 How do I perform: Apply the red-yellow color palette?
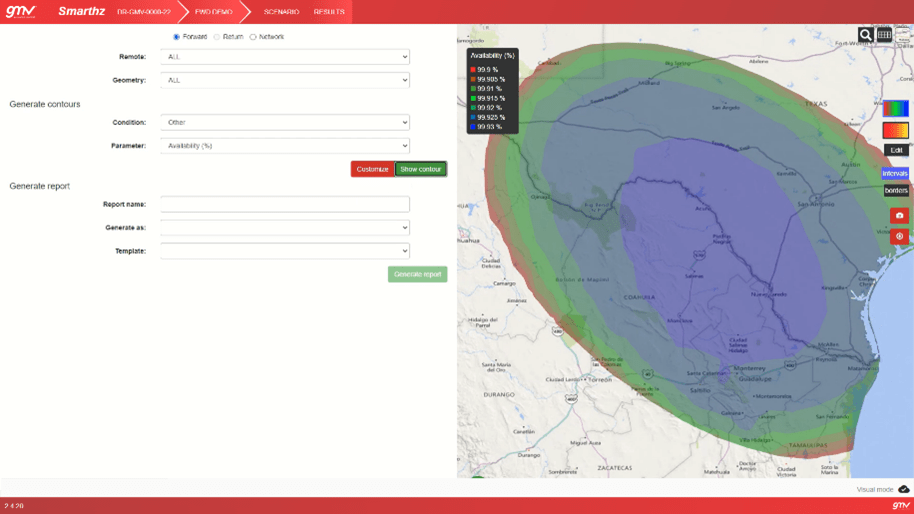(895, 130)
